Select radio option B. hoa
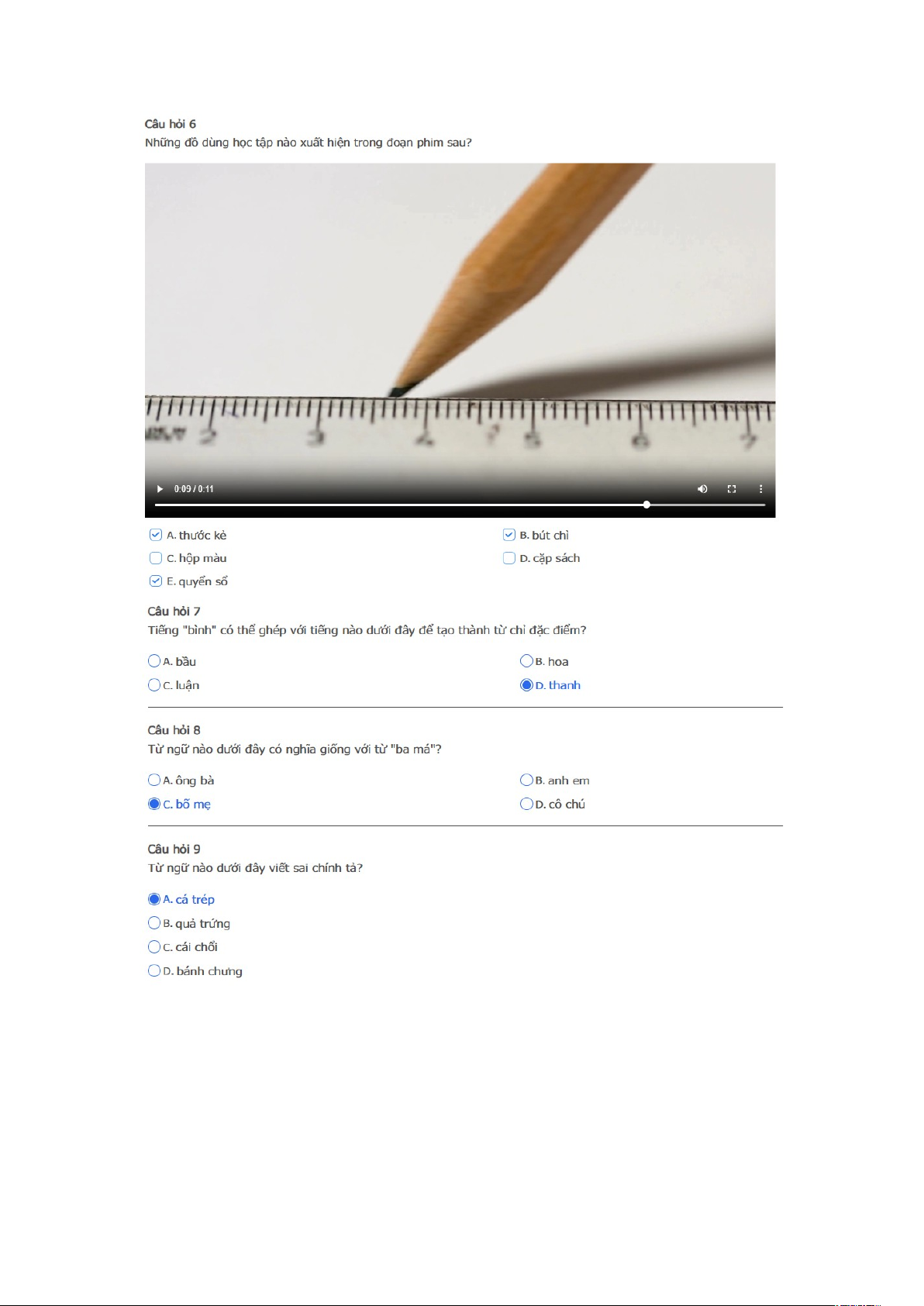924x1306 pixels. pyautogui.click(x=526, y=661)
